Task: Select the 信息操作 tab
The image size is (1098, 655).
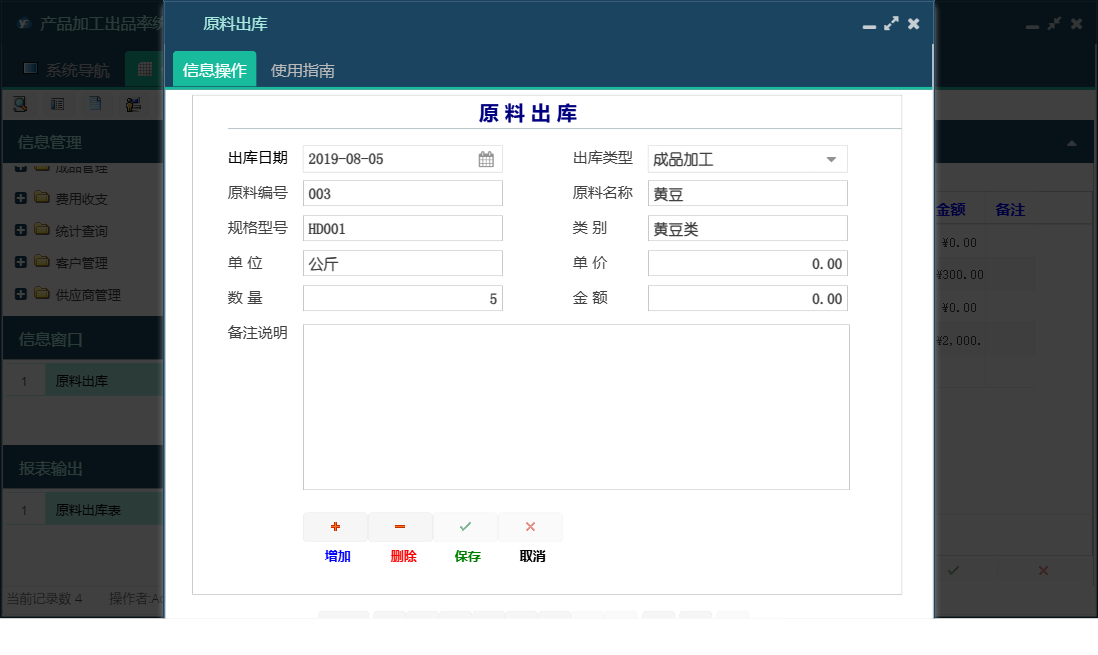Action: point(214,71)
